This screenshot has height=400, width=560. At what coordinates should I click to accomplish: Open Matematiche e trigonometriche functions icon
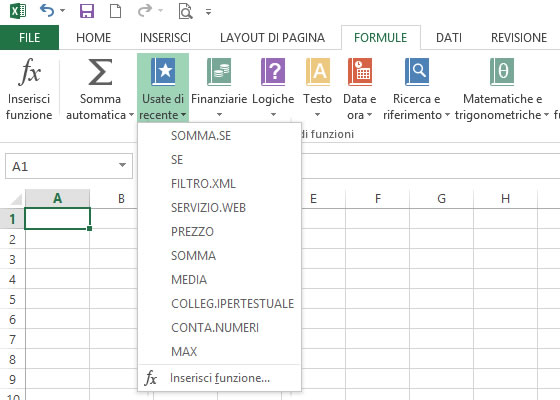pos(502,72)
